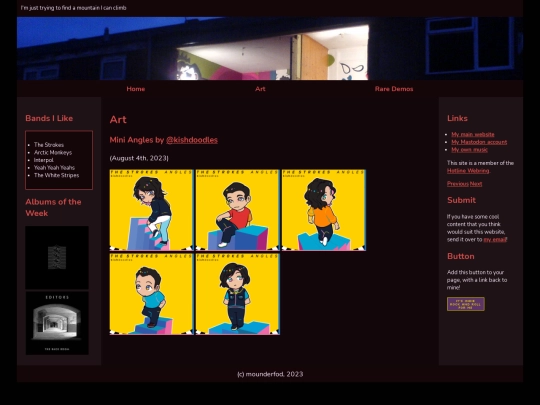Open My main website link
Viewport: 540px width, 405px height.
(472, 134)
